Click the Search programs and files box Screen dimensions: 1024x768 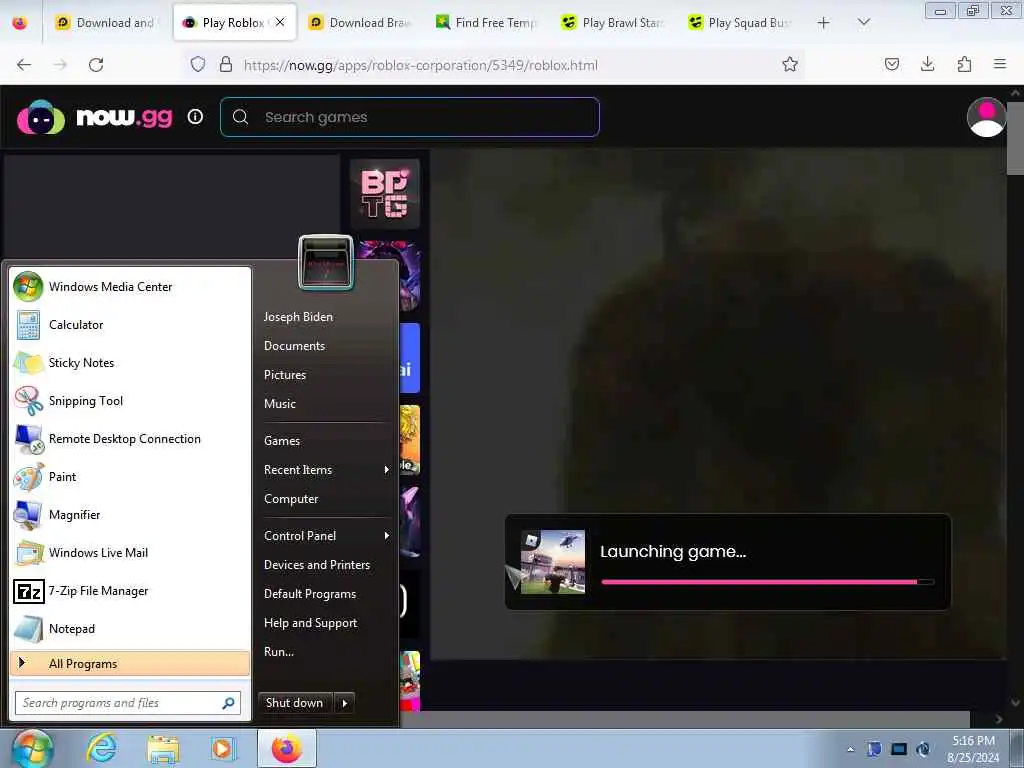[x=128, y=703]
